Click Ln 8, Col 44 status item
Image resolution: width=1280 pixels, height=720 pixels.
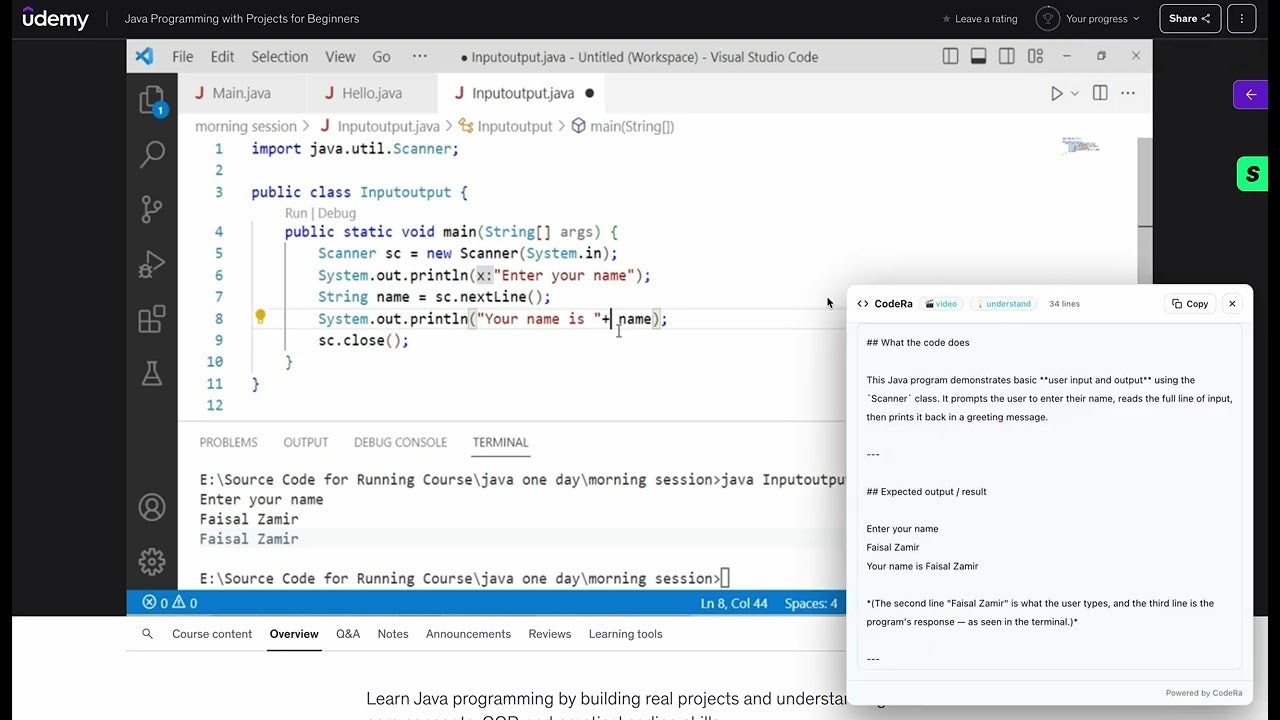[734, 603]
